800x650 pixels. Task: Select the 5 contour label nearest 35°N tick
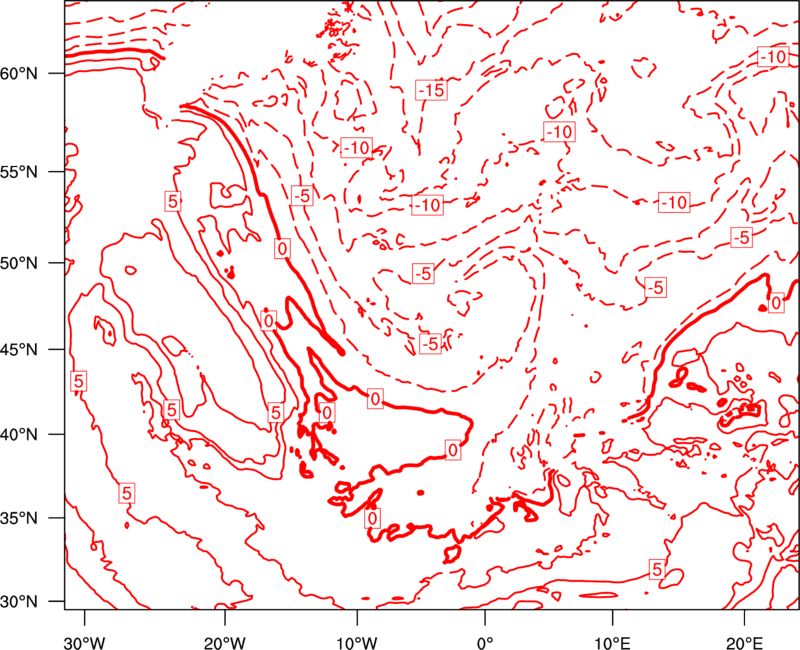pyautogui.click(x=127, y=493)
